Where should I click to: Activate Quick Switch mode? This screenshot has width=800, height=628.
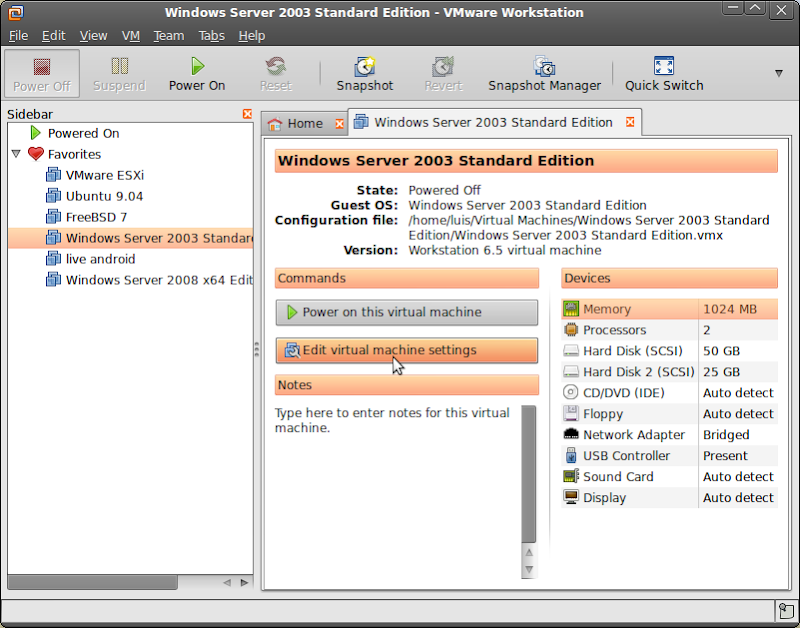[x=664, y=73]
